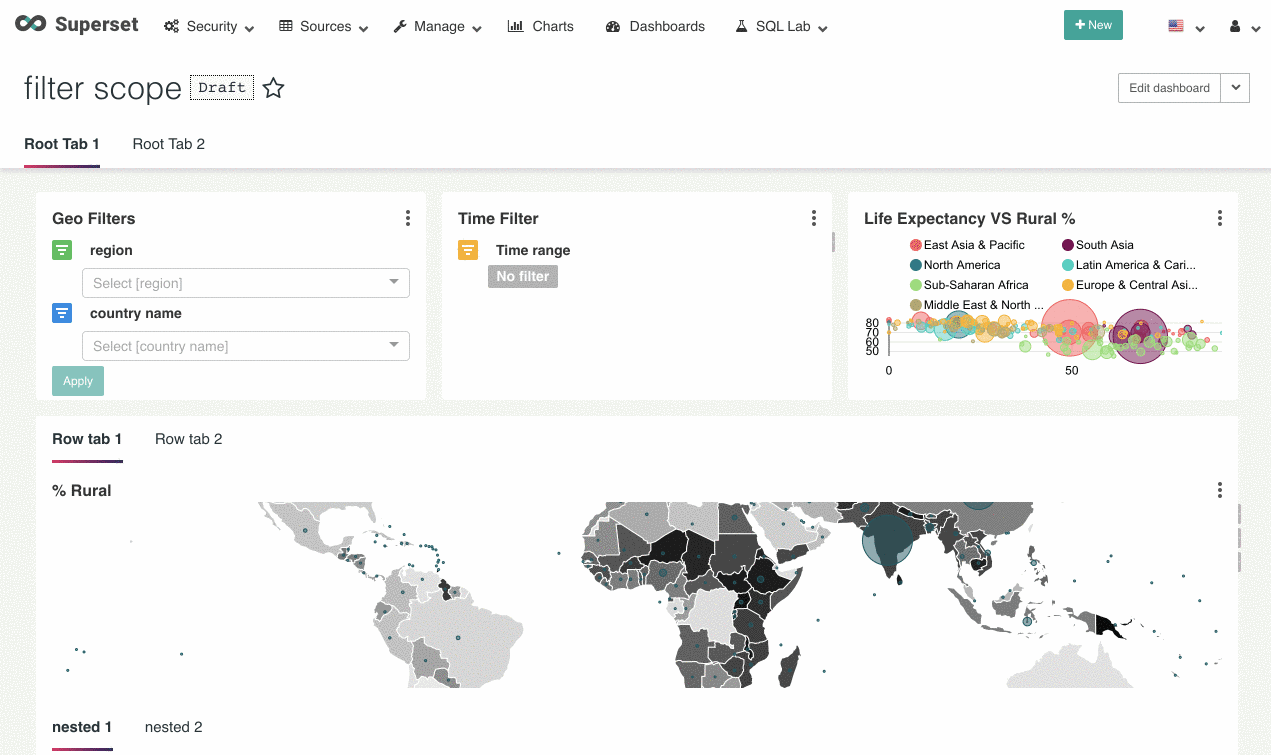Open % Rural chart three-dot menu

tap(1220, 490)
